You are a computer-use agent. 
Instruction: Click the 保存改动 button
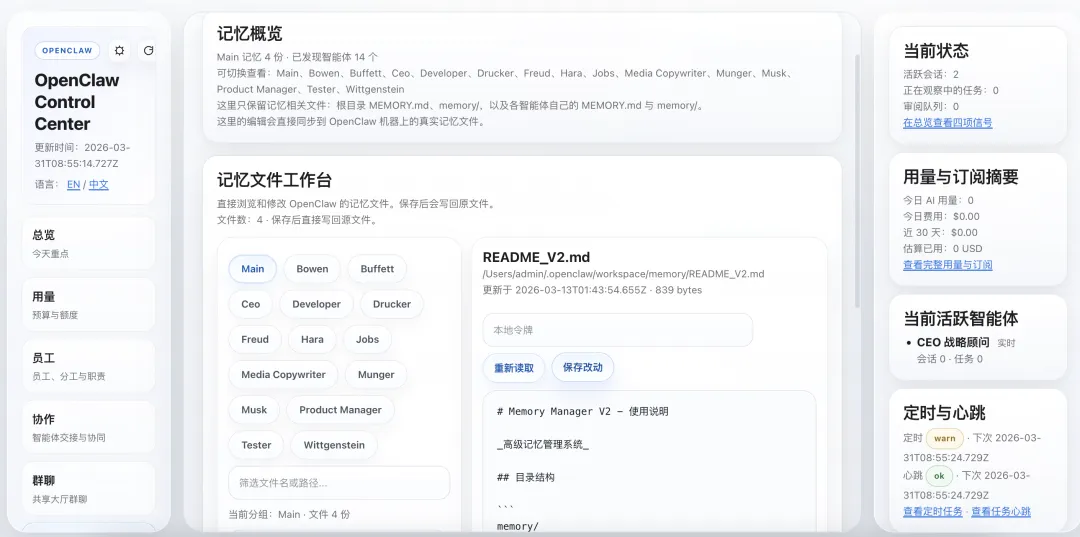[583, 368]
